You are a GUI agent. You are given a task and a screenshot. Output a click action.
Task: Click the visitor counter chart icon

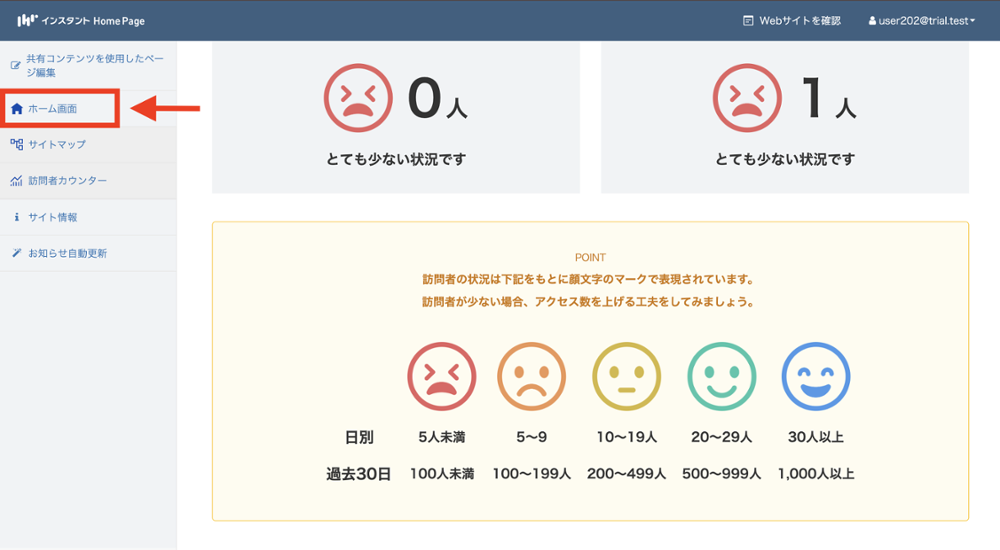point(16,181)
